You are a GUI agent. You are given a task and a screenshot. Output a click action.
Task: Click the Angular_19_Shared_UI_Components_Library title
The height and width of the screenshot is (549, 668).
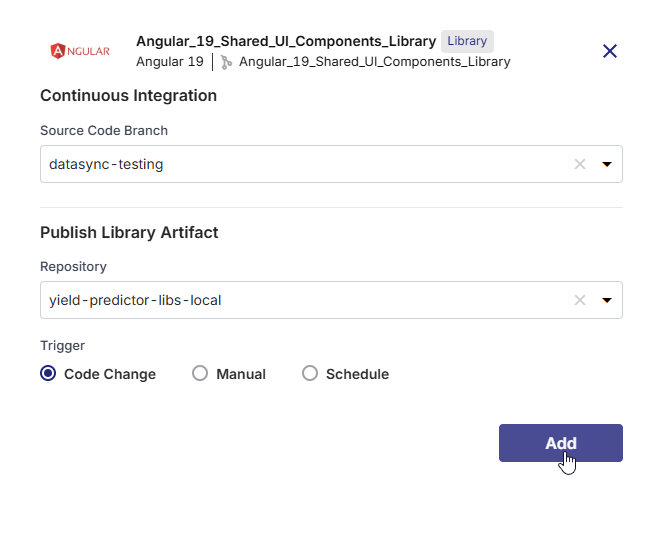pyautogui.click(x=286, y=41)
